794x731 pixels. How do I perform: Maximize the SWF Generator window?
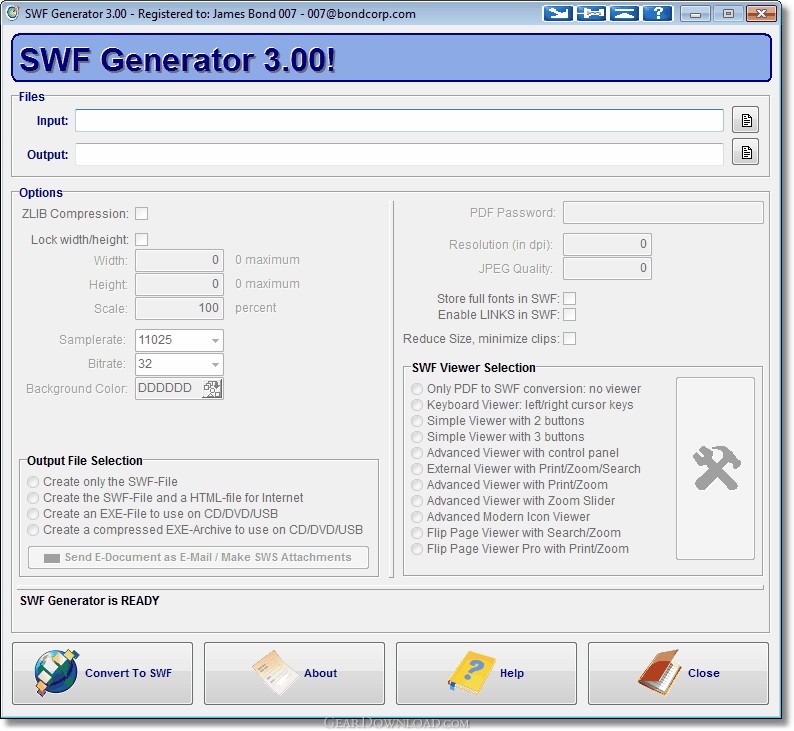(728, 14)
